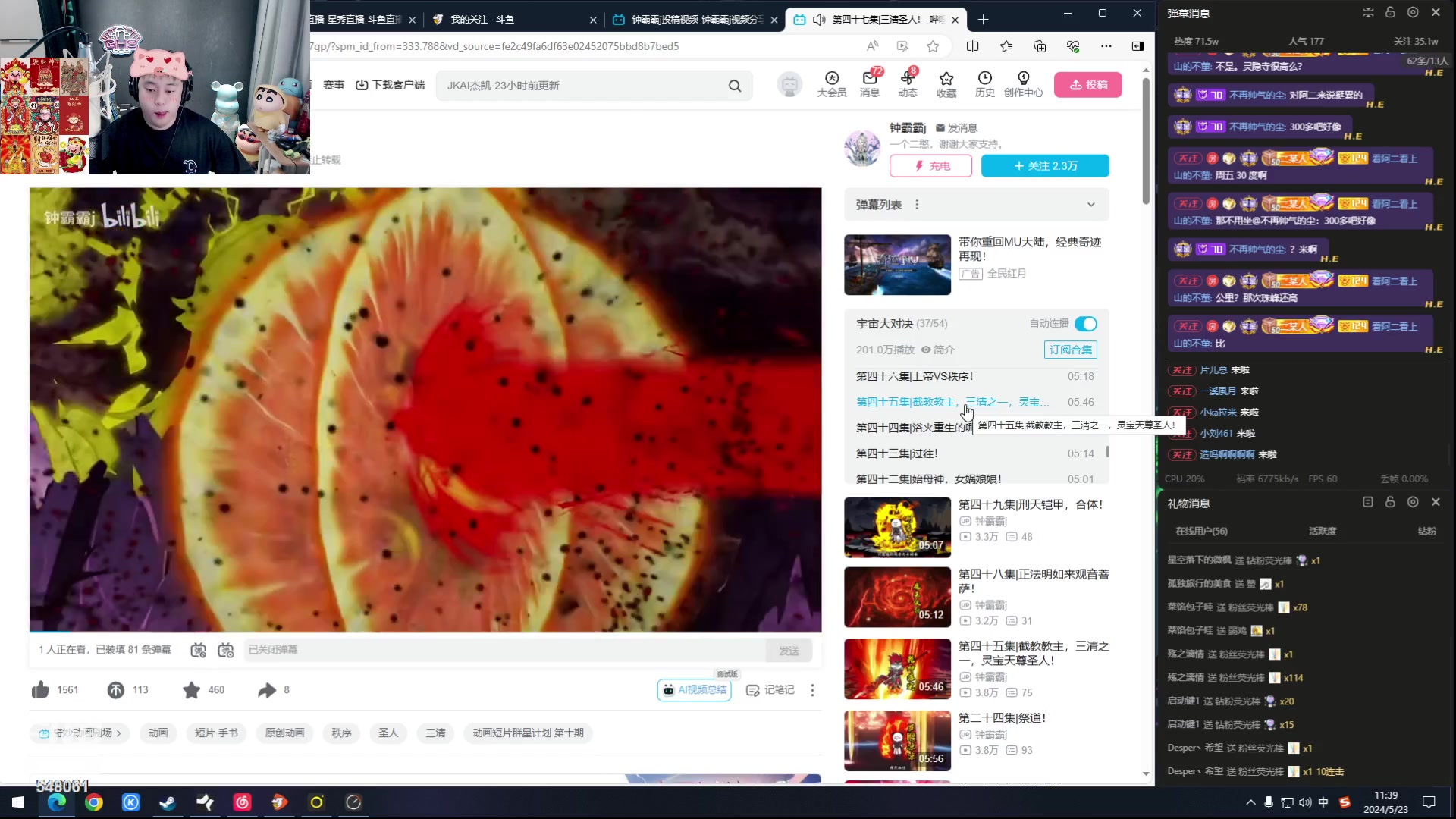Open more options beside 记笔记
1456x819 pixels.
[x=812, y=690]
